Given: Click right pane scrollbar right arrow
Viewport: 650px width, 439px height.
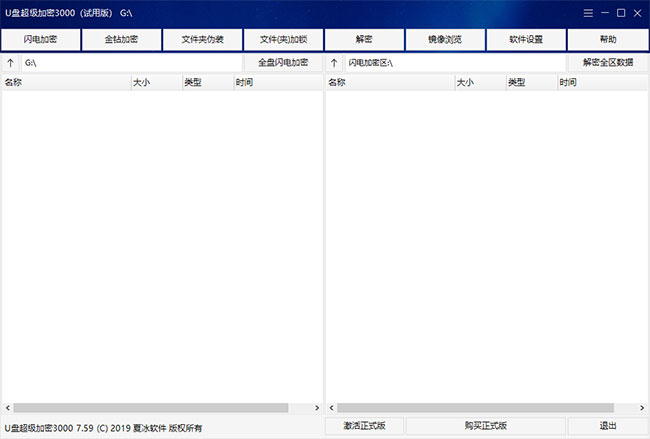Looking at the screenshot, I should [x=642, y=408].
